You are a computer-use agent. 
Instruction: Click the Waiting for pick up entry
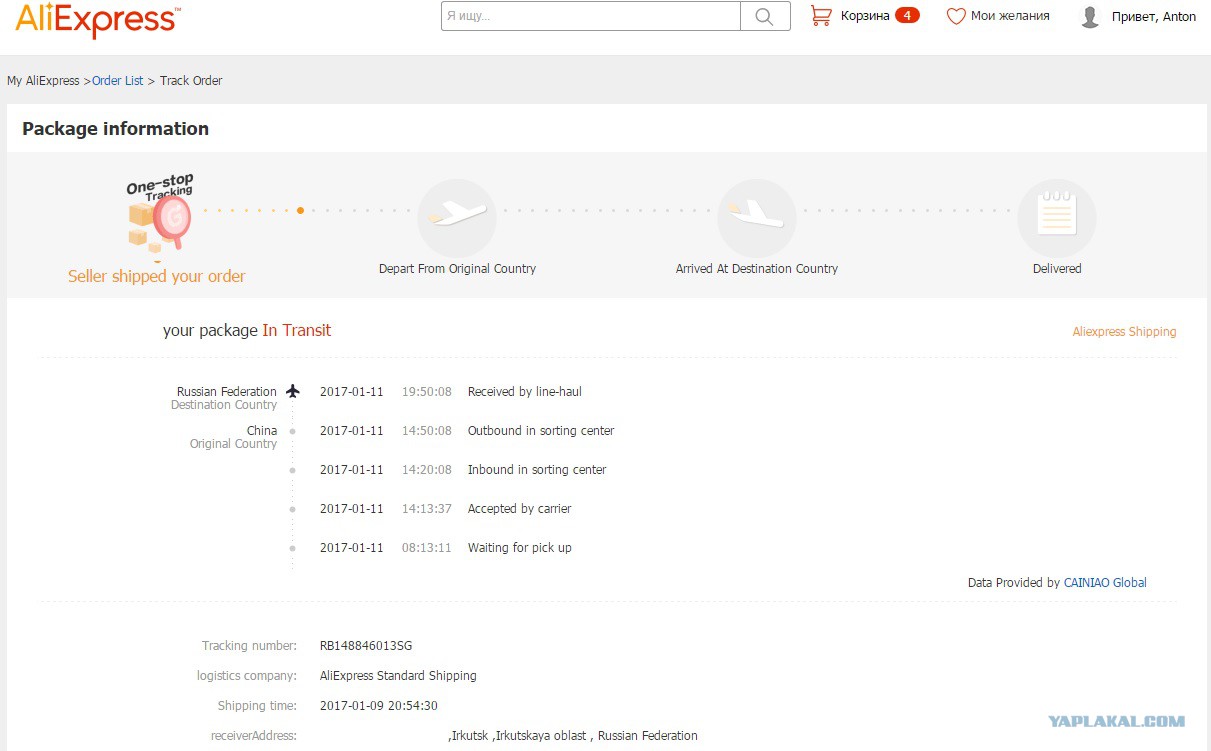519,548
